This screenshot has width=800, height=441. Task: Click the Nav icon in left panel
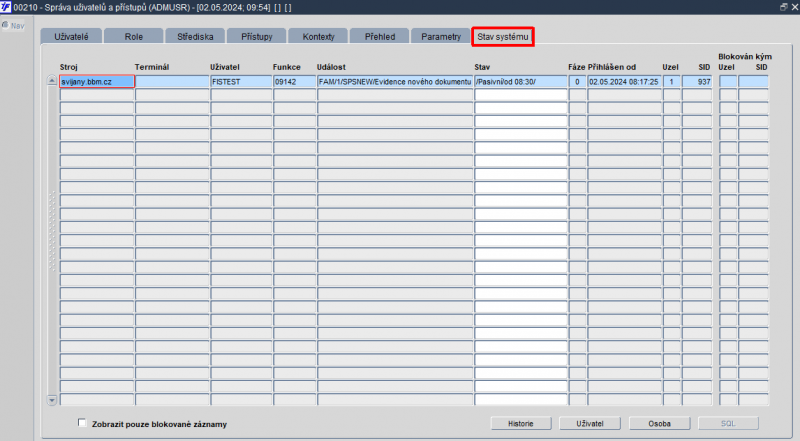[5, 25]
